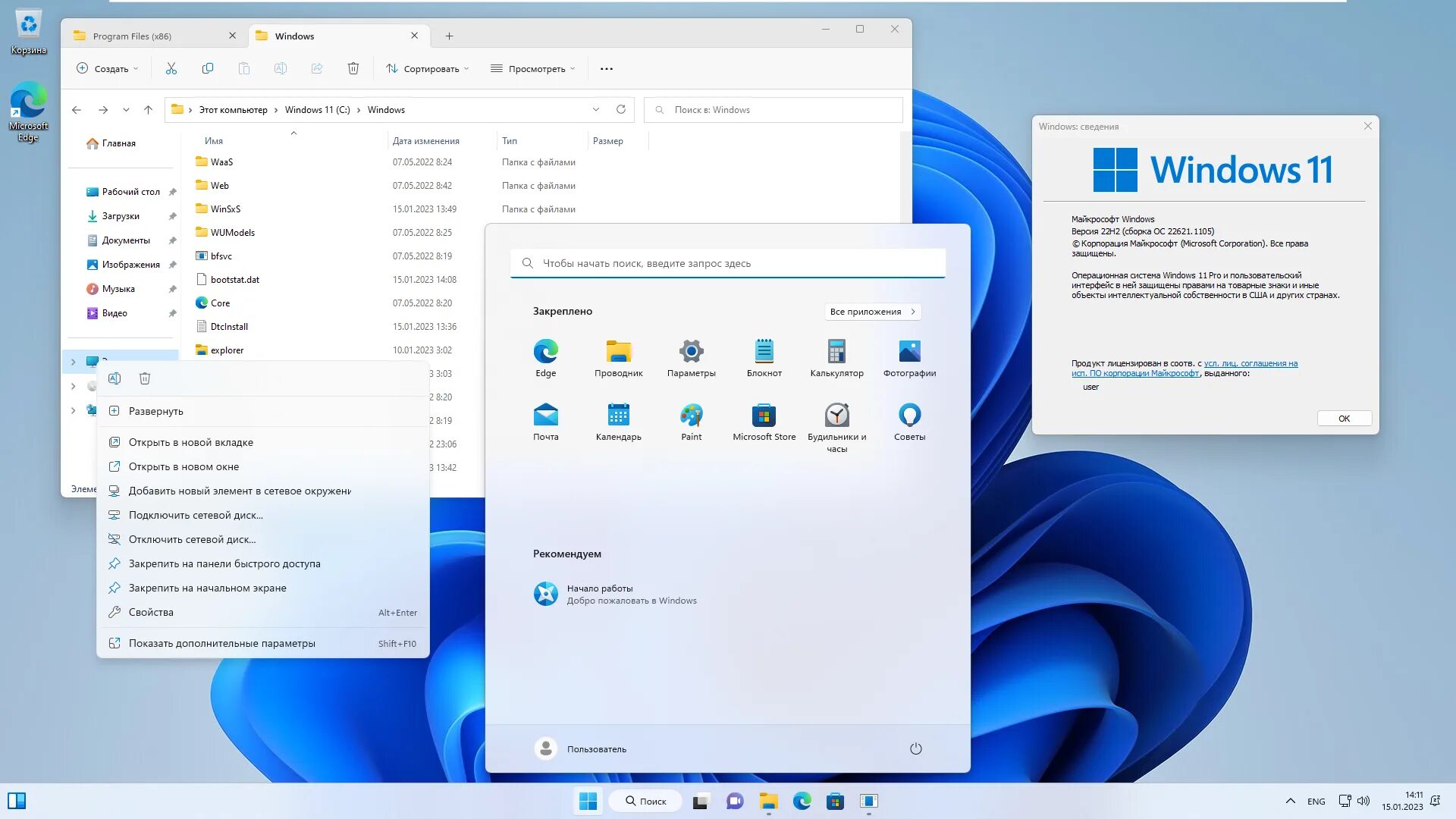This screenshot has height=819, width=1456.
Task: Open the Просмотреть dropdown menu
Action: click(x=532, y=68)
